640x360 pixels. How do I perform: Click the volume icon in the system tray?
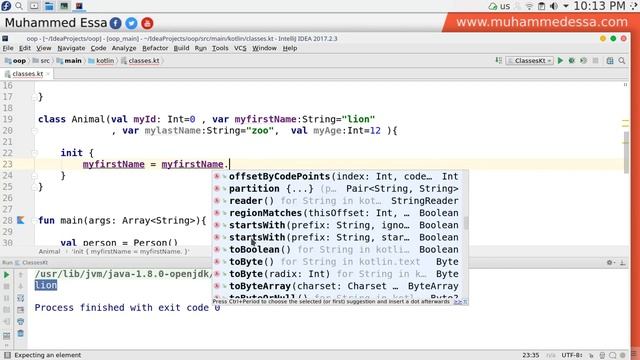554,6
